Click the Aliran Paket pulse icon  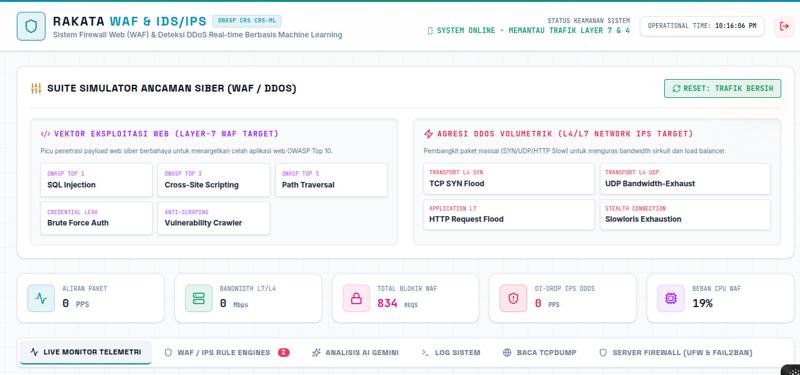pyautogui.click(x=41, y=298)
